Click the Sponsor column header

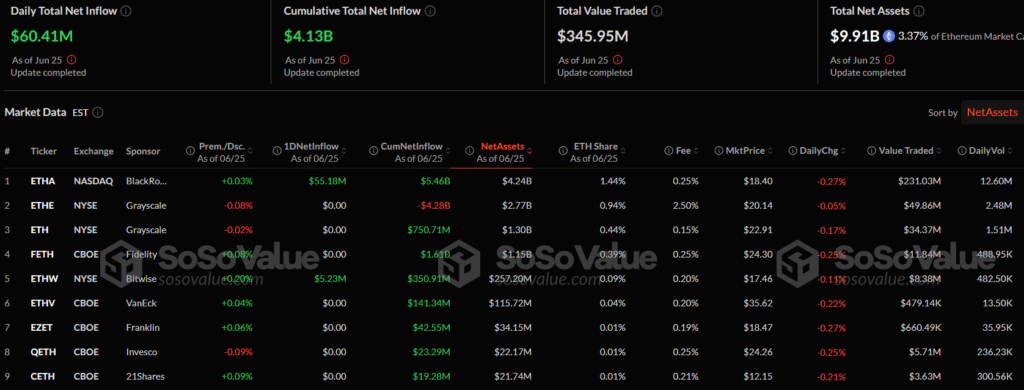point(143,151)
